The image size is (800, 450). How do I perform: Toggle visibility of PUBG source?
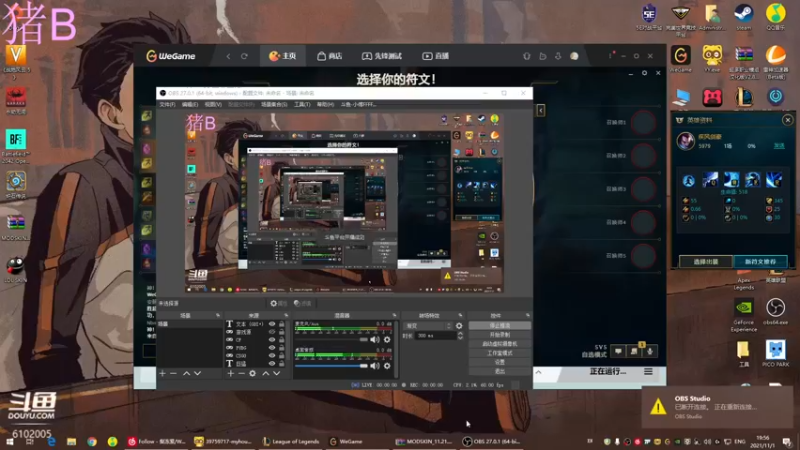272,347
